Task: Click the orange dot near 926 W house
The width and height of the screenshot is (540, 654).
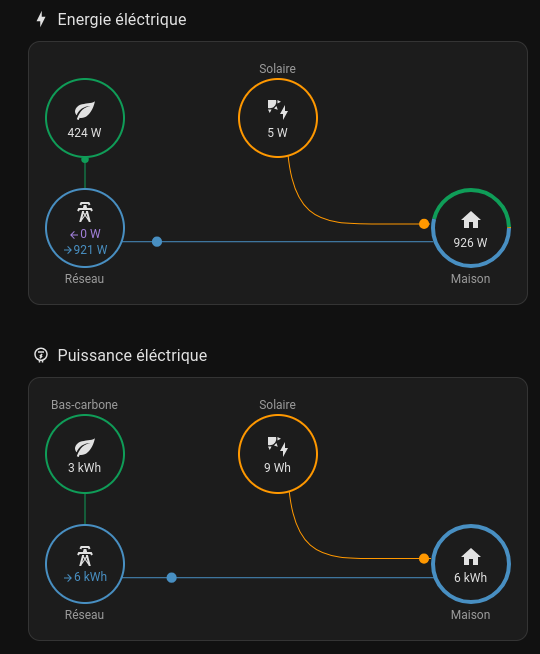Action: [x=424, y=224]
